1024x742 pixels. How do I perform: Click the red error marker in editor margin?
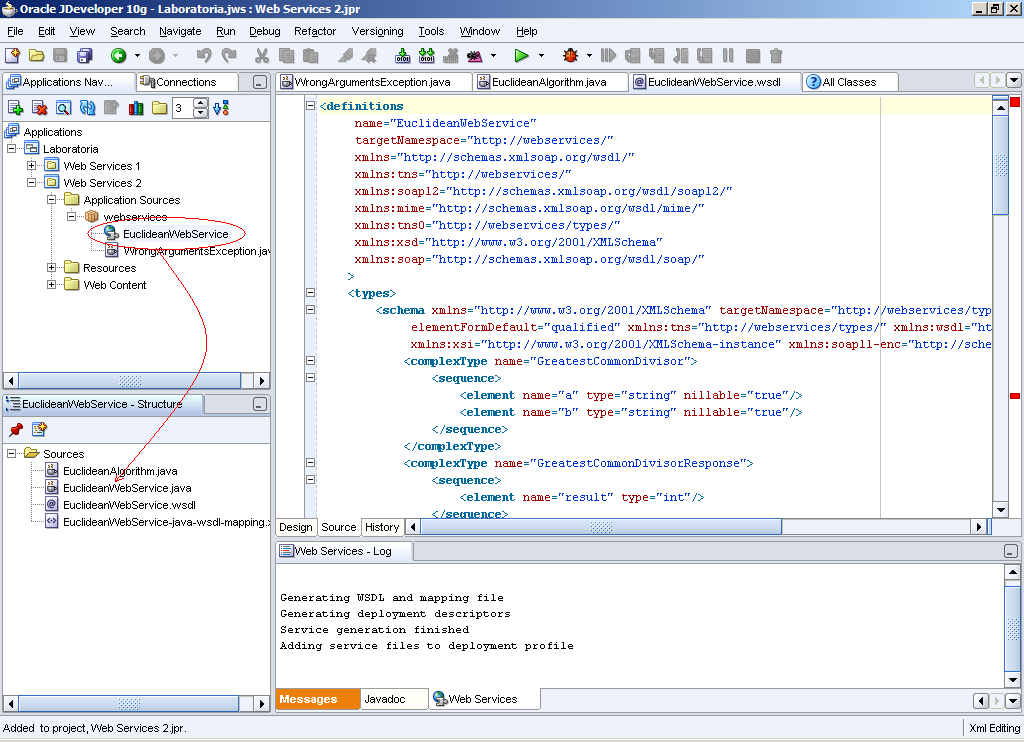pyautogui.click(x=1015, y=396)
